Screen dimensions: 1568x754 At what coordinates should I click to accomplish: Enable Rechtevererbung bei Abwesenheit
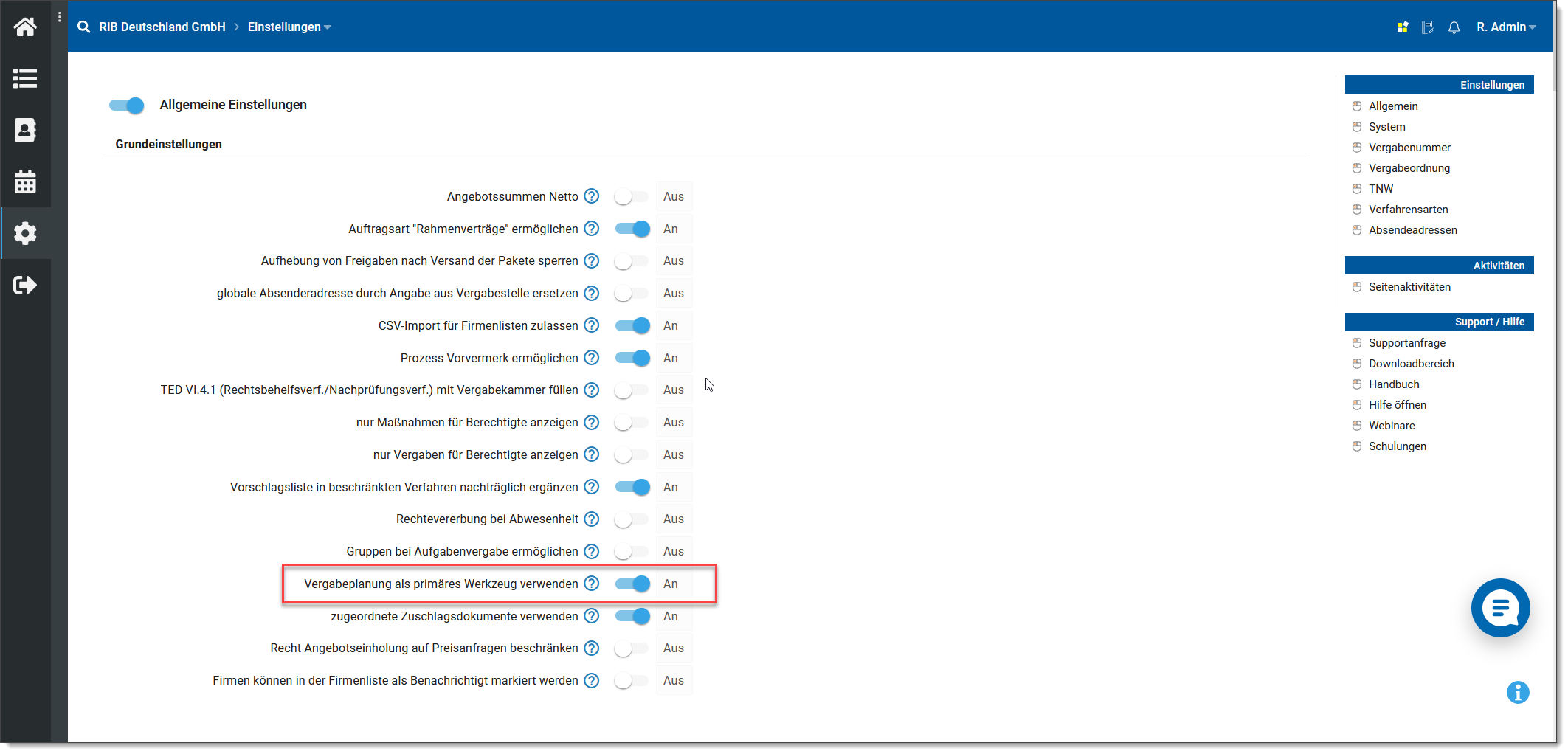tap(632, 519)
